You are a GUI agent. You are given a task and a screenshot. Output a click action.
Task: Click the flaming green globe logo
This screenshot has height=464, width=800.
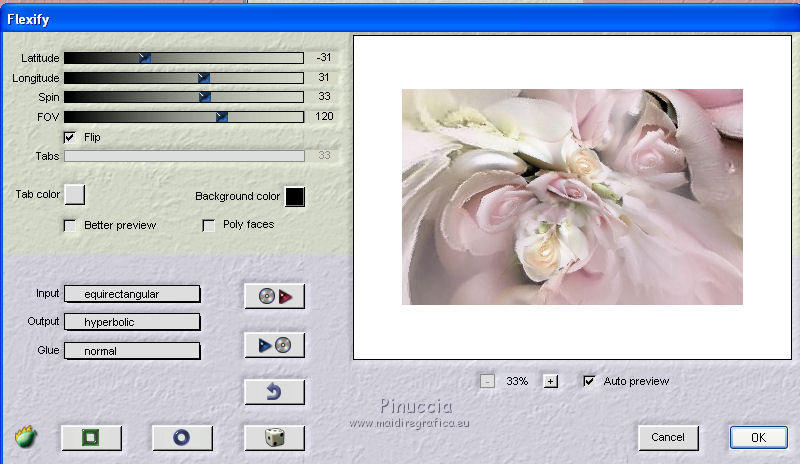26,437
